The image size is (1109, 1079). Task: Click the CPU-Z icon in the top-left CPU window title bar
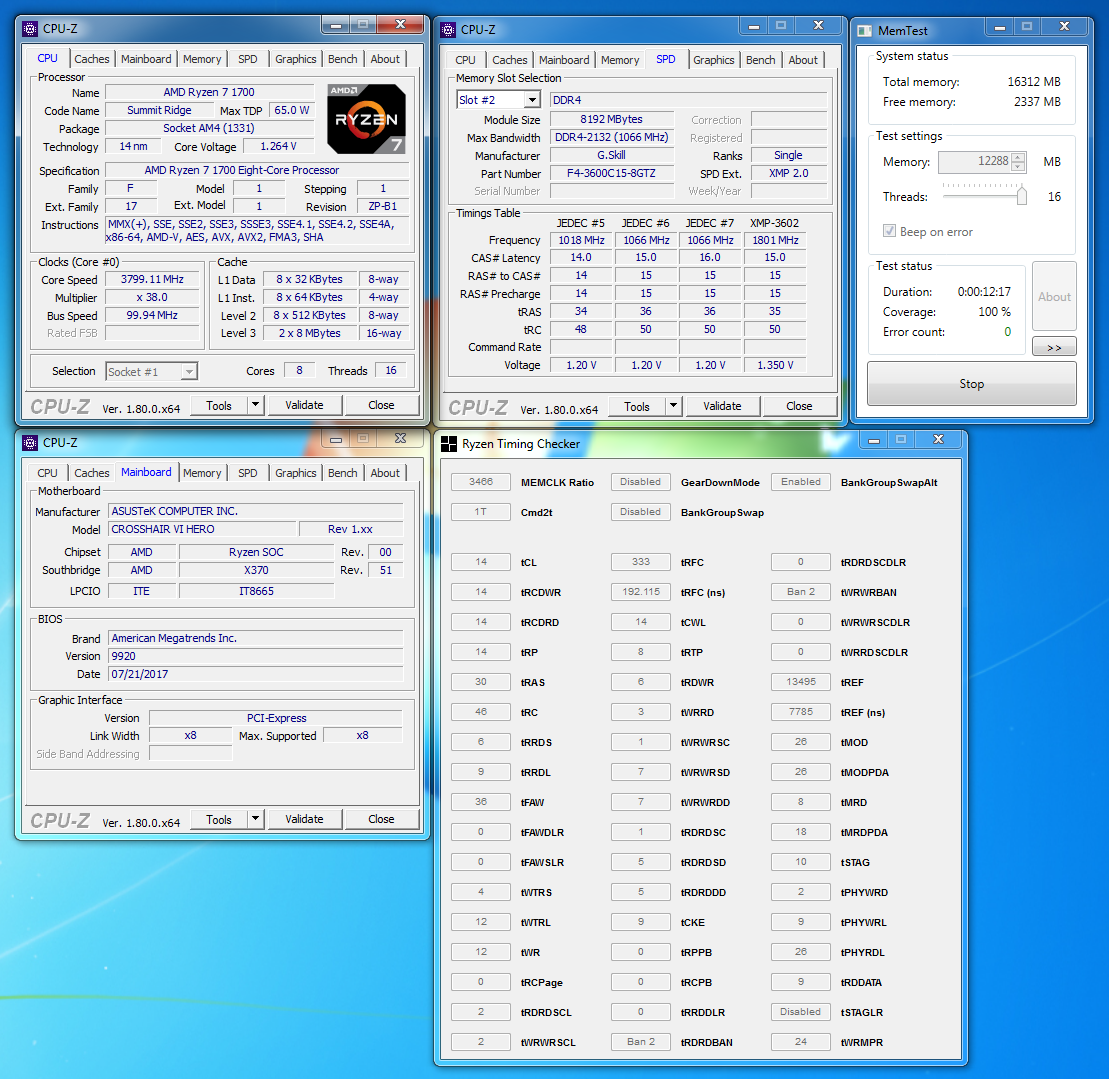click(30, 28)
